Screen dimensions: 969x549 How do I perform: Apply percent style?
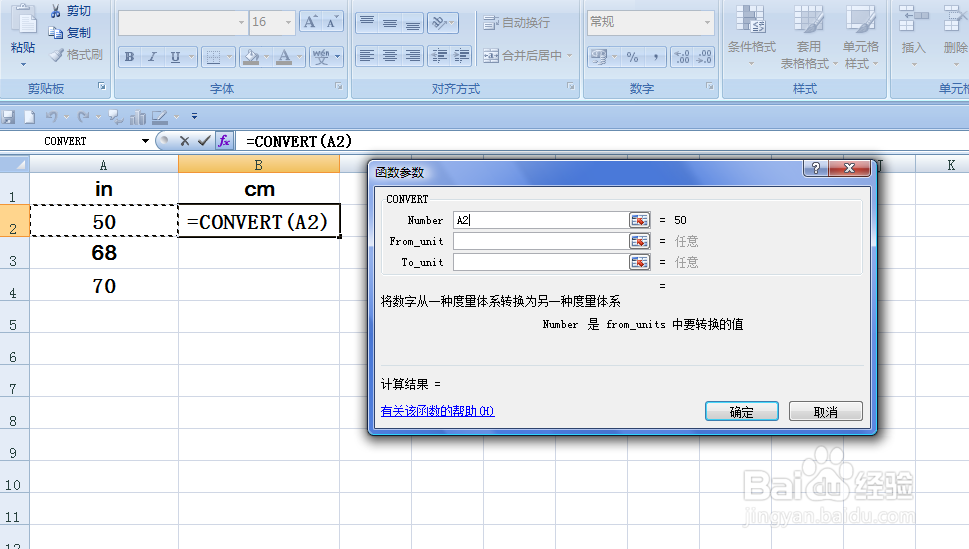(x=632, y=57)
